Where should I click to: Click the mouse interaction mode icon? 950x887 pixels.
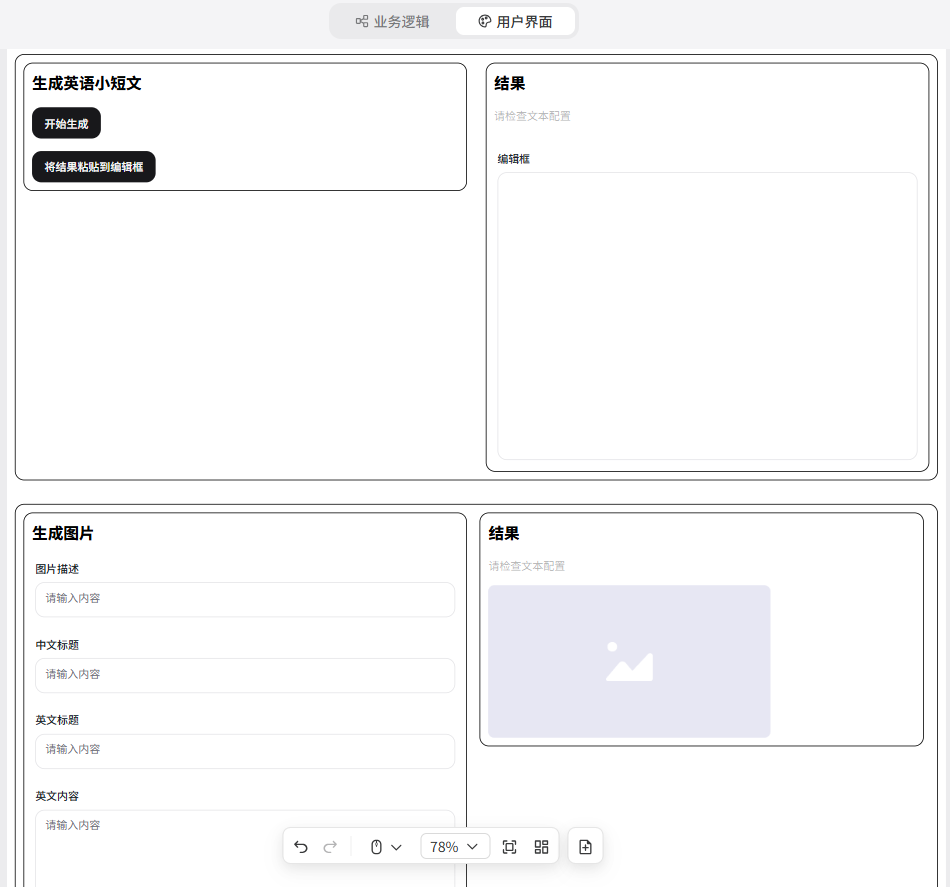click(376, 846)
